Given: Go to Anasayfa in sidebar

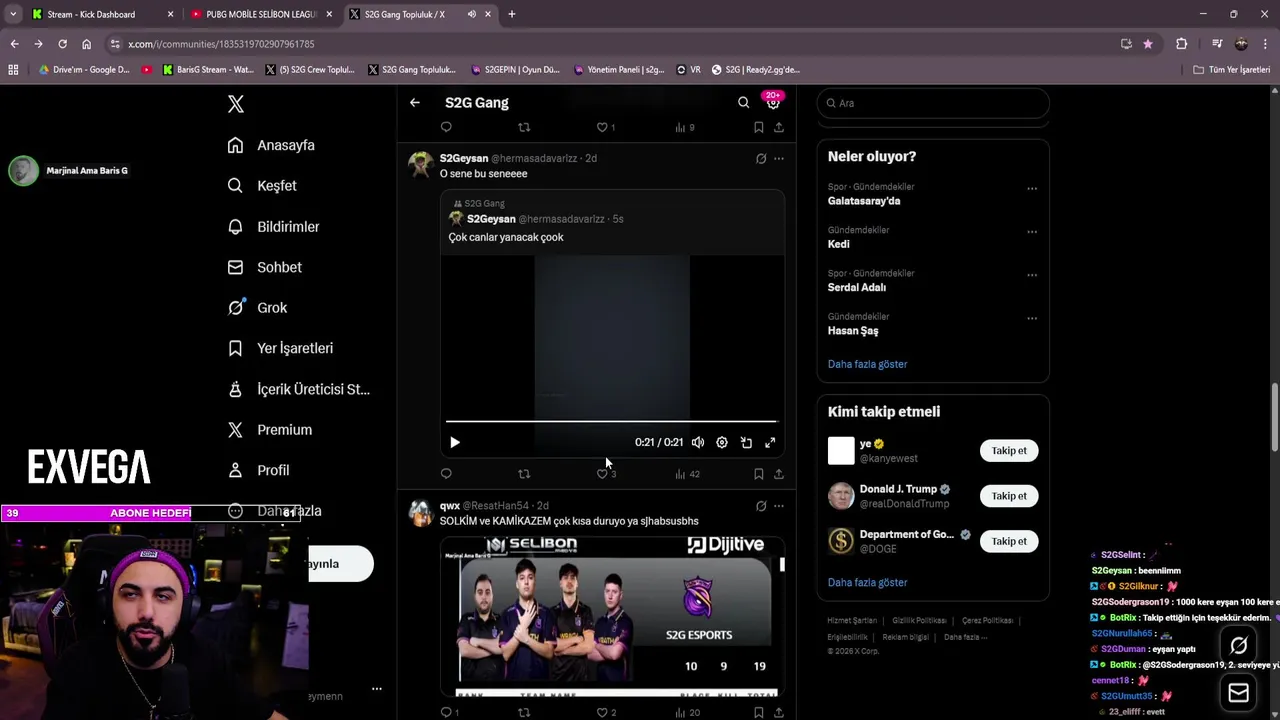Looking at the screenshot, I should 271,145.
